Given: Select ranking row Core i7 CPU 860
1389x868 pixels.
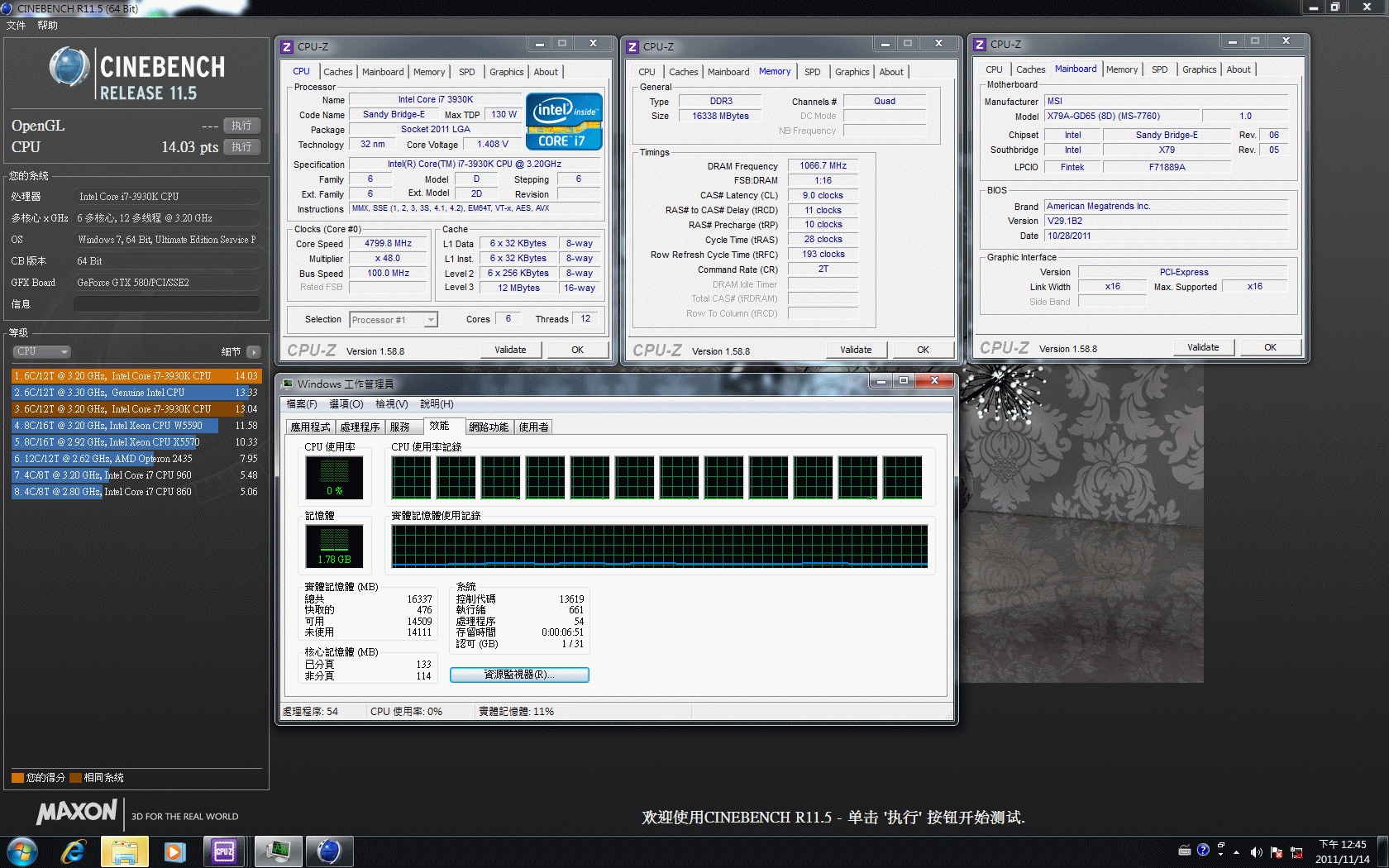Looking at the screenshot, I should coord(136,492).
